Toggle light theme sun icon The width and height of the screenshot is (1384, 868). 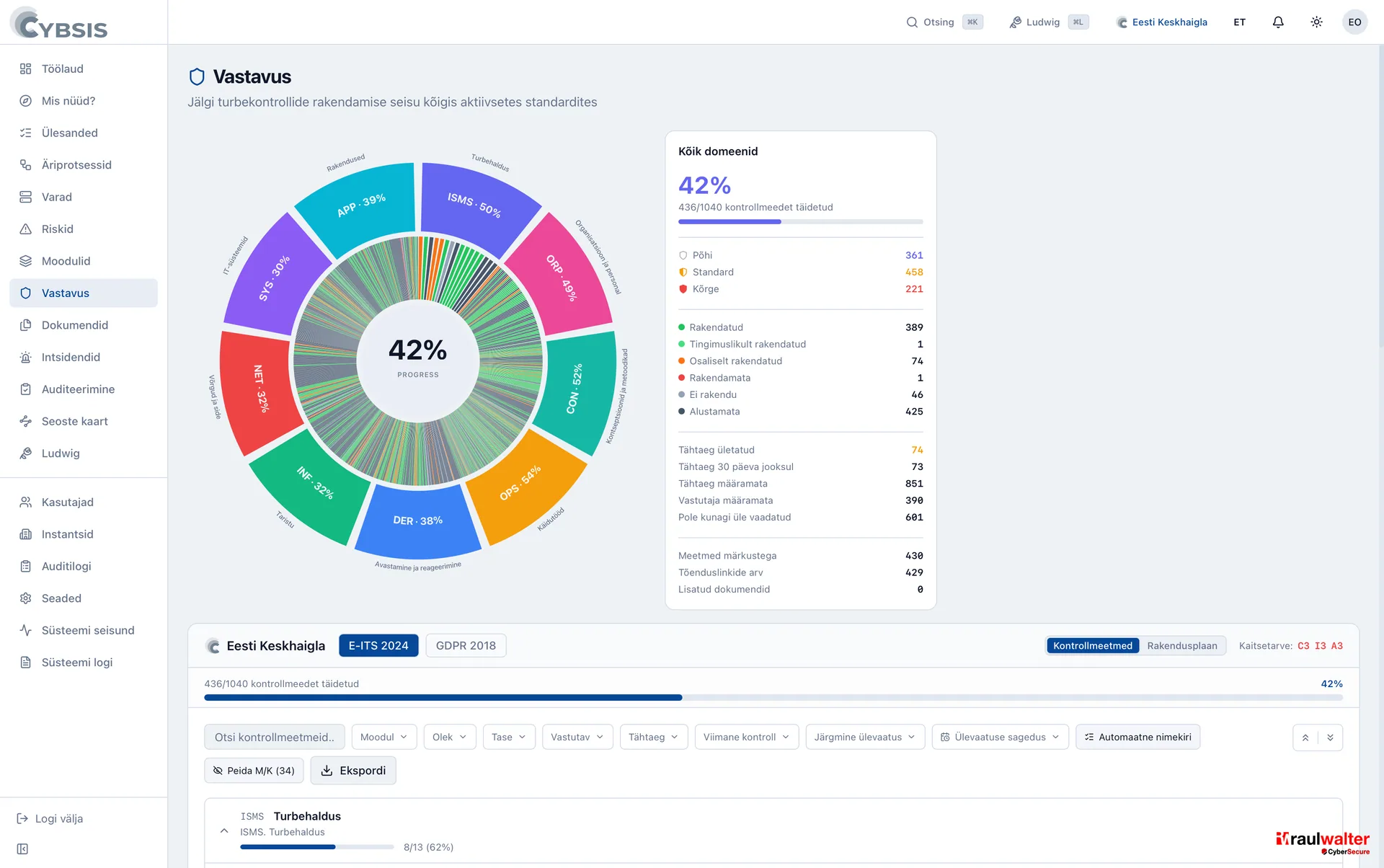click(x=1316, y=22)
